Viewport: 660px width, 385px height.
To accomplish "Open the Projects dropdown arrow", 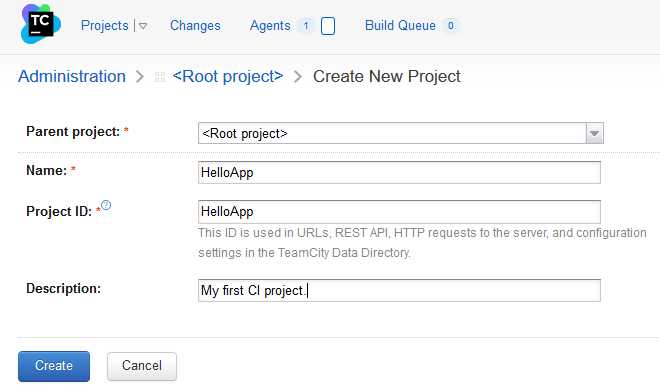I will click(x=143, y=26).
